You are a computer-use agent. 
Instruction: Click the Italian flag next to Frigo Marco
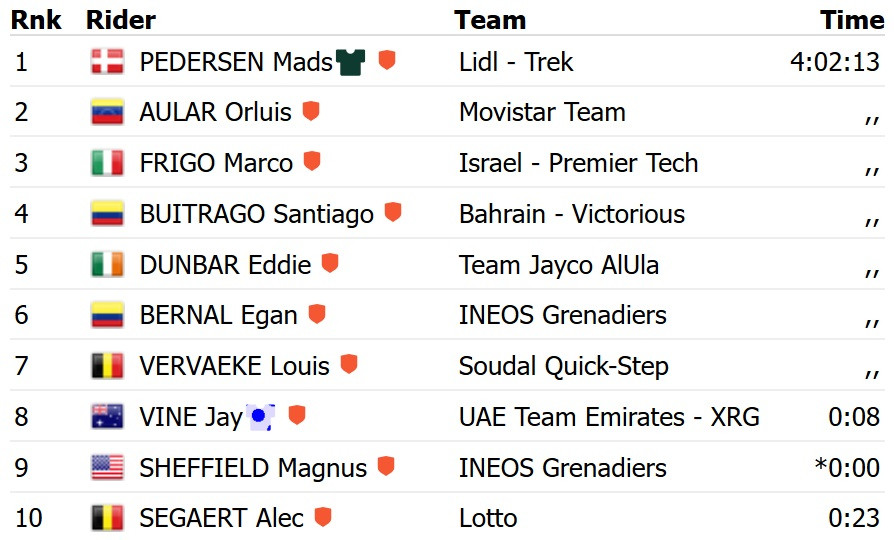pos(106,163)
